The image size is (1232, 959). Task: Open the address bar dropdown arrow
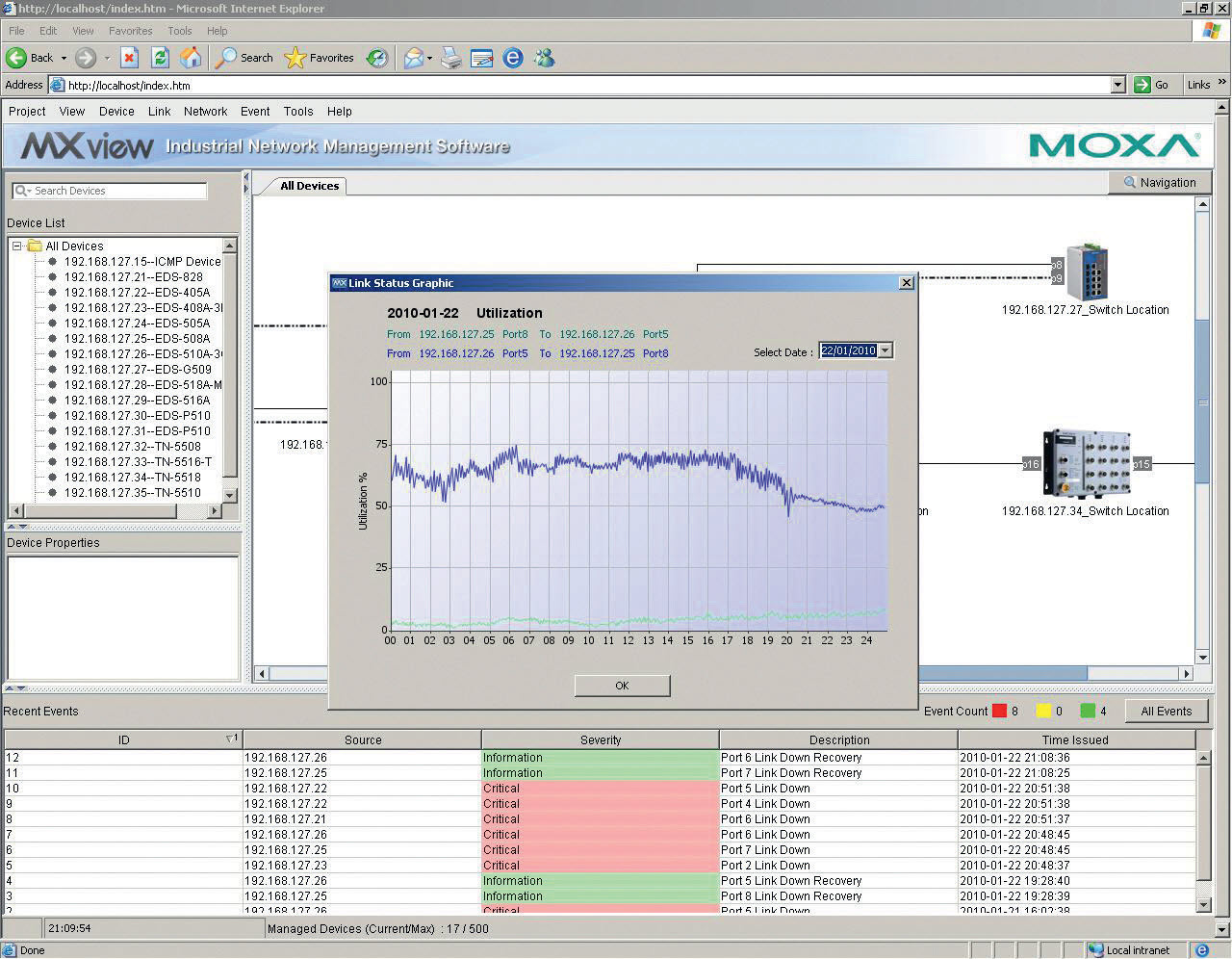[1117, 85]
